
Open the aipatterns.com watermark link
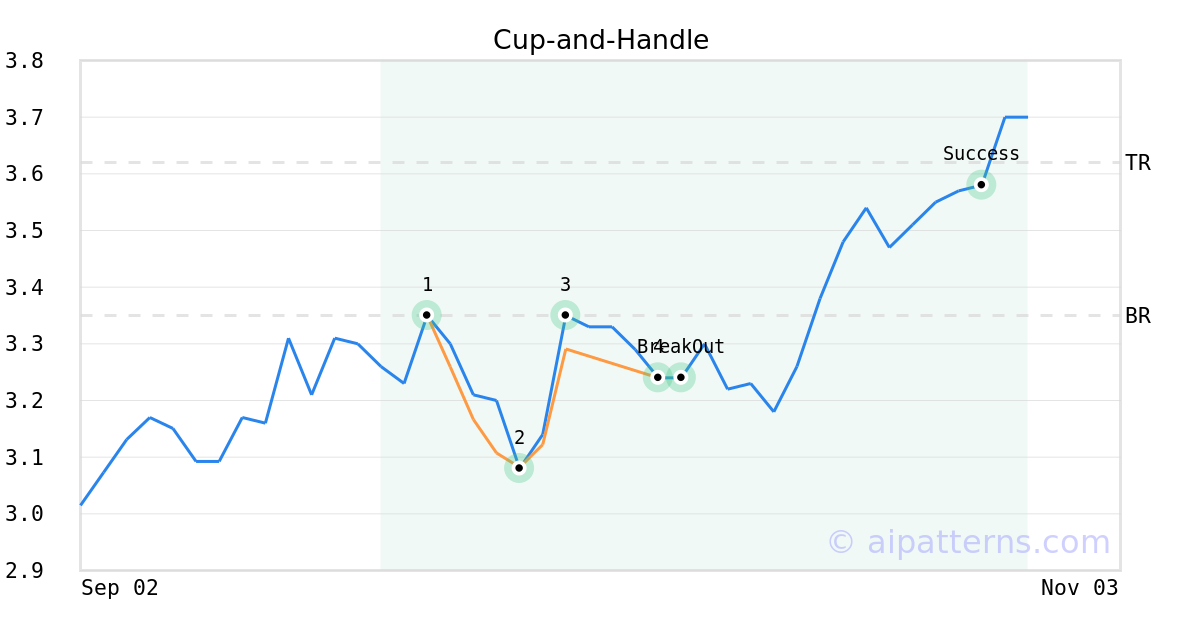click(x=968, y=542)
